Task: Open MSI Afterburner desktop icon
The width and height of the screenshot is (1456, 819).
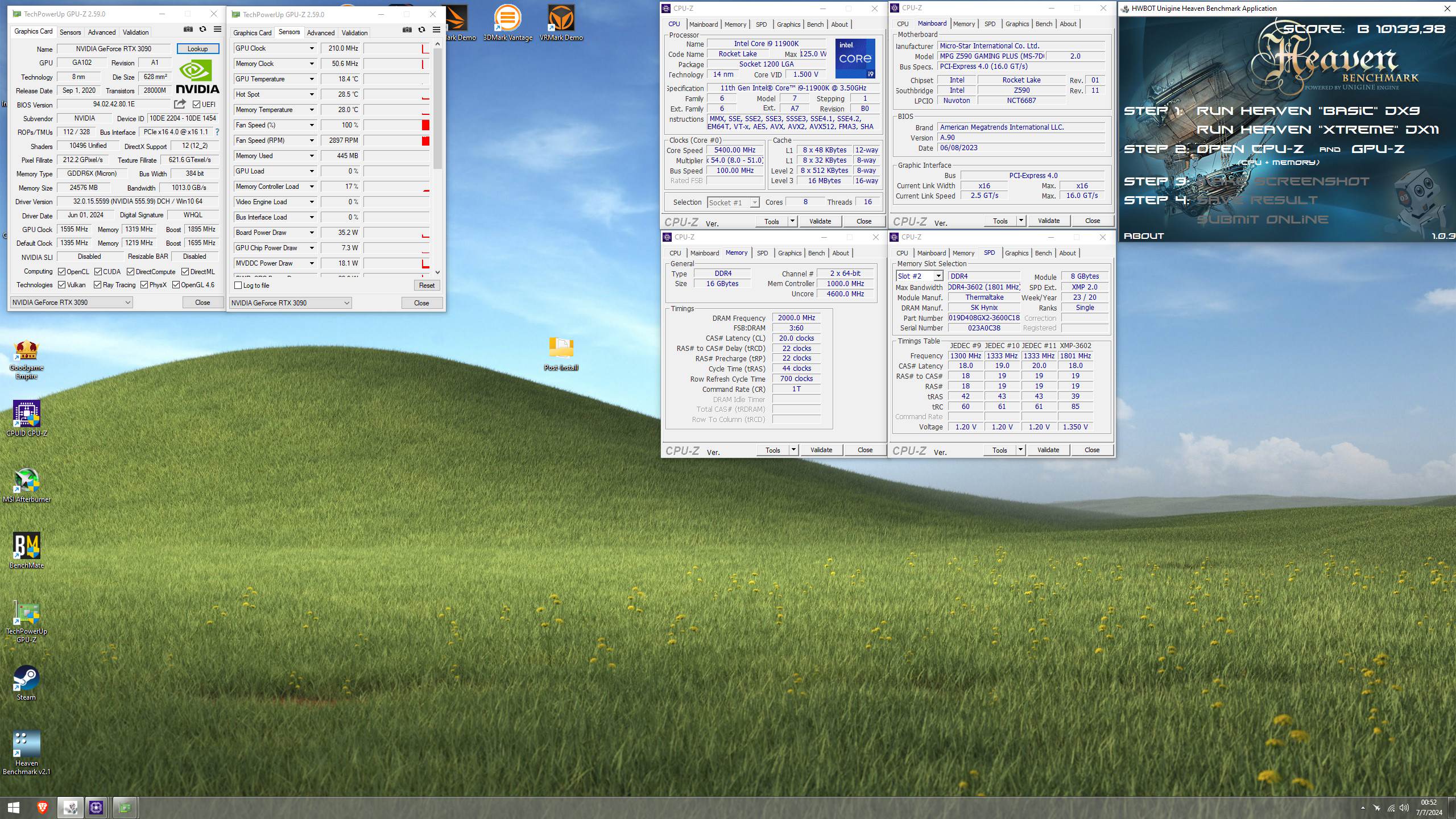Action: (26, 485)
